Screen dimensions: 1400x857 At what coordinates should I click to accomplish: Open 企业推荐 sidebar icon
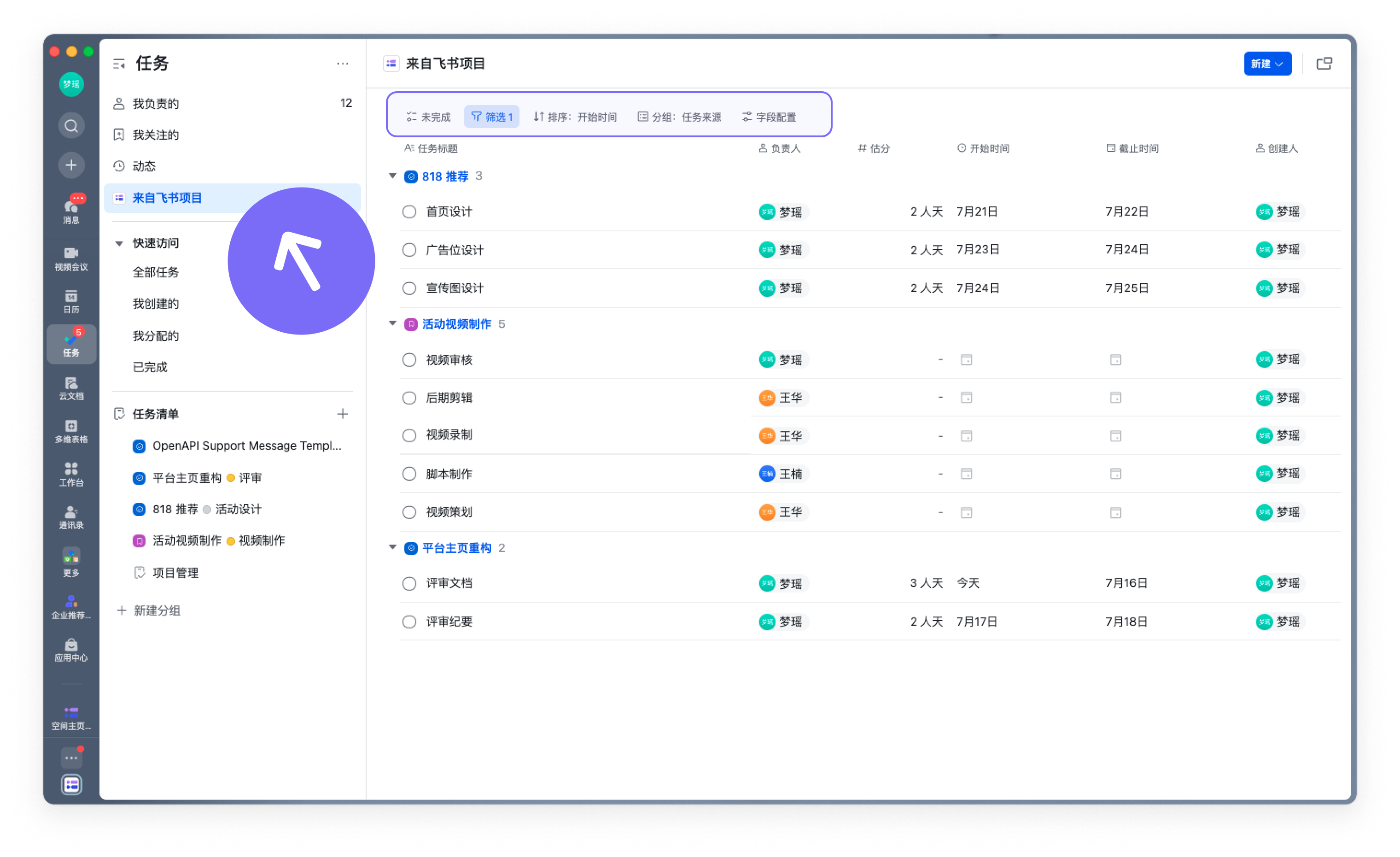click(x=71, y=607)
